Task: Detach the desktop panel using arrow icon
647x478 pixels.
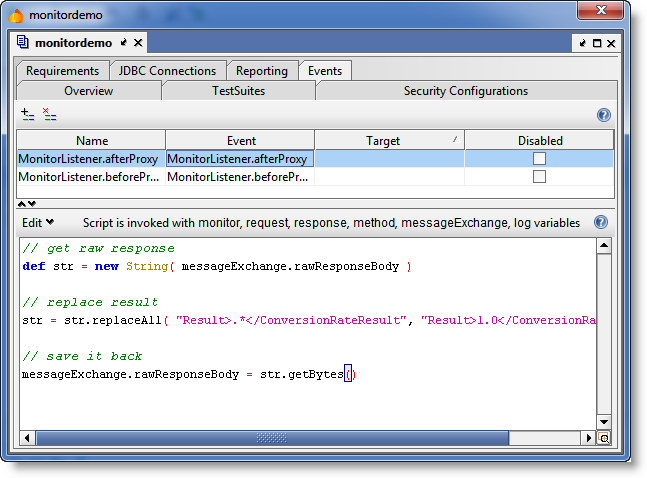Action: (x=583, y=43)
